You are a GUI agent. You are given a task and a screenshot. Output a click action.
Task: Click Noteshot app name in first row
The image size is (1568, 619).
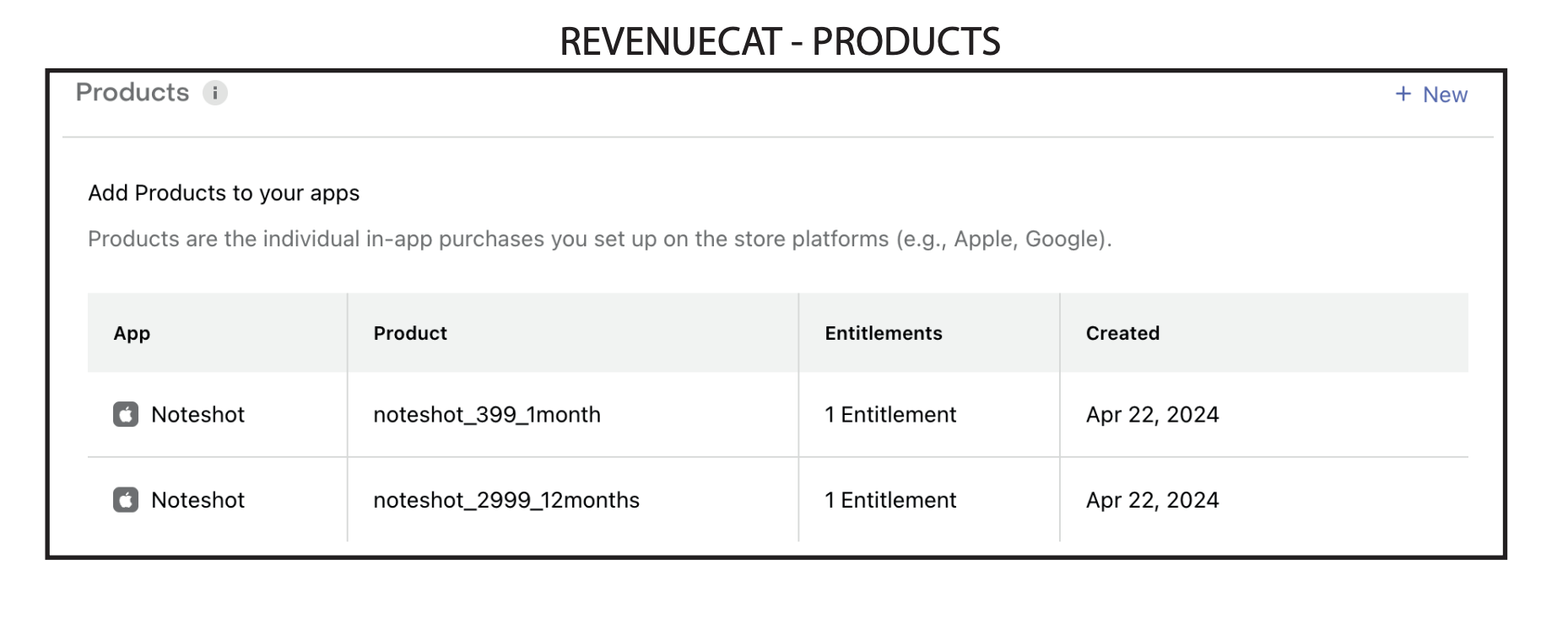coord(197,415)
